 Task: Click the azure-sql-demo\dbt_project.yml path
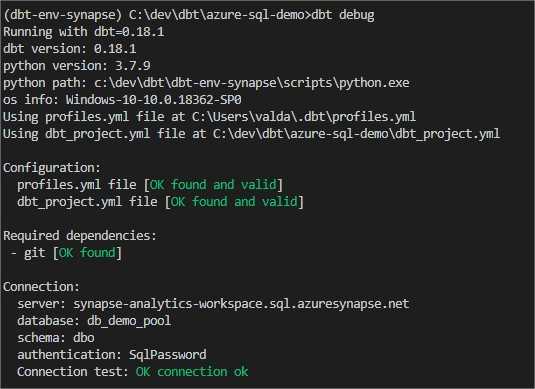[357, 134]
